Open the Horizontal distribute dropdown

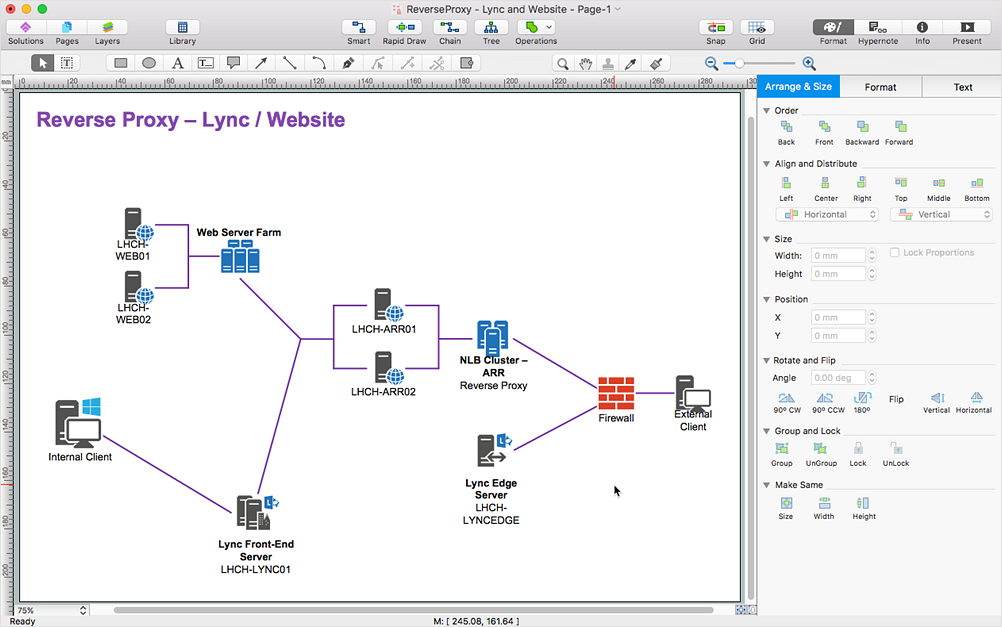tap(826, 213)
